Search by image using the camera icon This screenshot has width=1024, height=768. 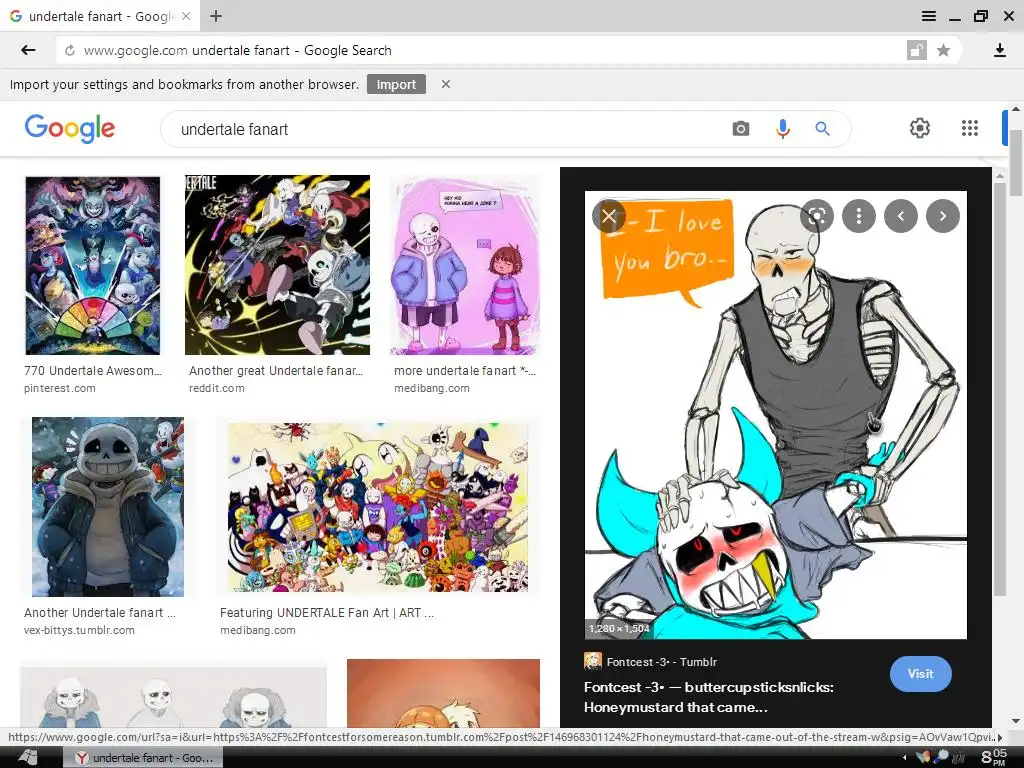click(x=740, y=129)
